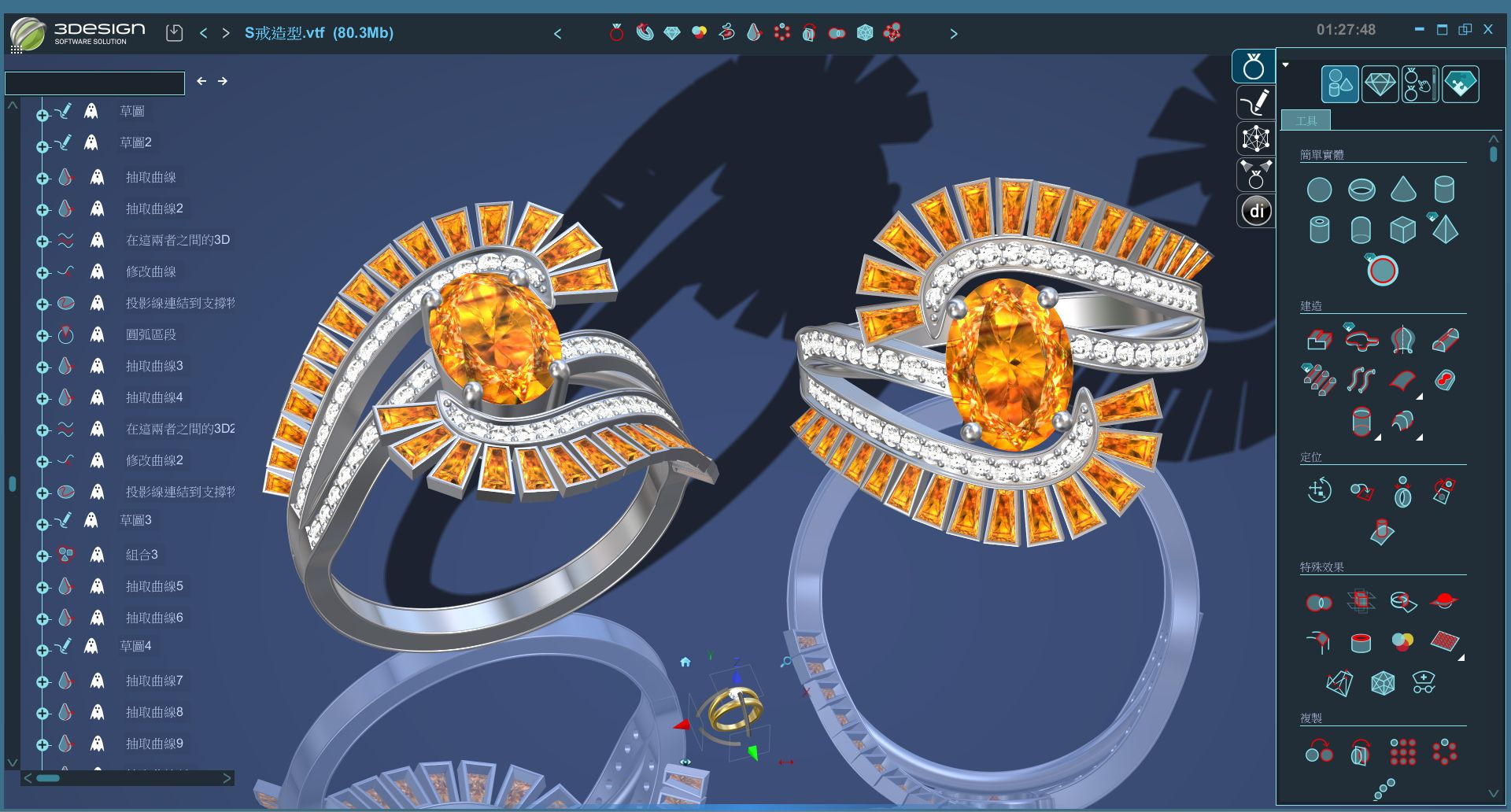The width and height of the screenshot is (1511, 812).
Task: Select the sphere primitive in 簡單實體
Action: tap(1319, 190)
